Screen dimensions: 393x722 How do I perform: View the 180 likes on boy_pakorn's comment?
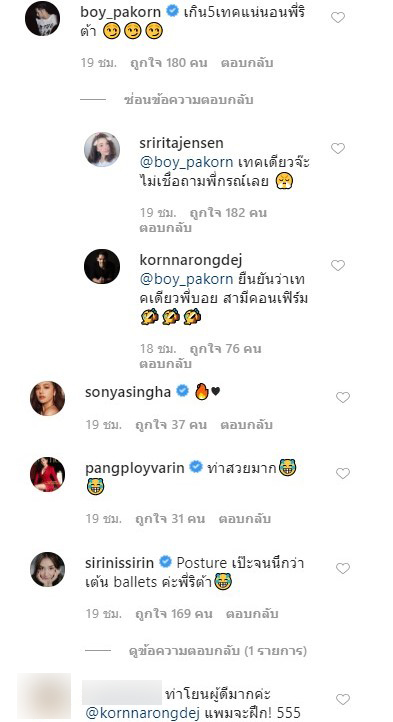pyautogui.click(x=171, y=63)
